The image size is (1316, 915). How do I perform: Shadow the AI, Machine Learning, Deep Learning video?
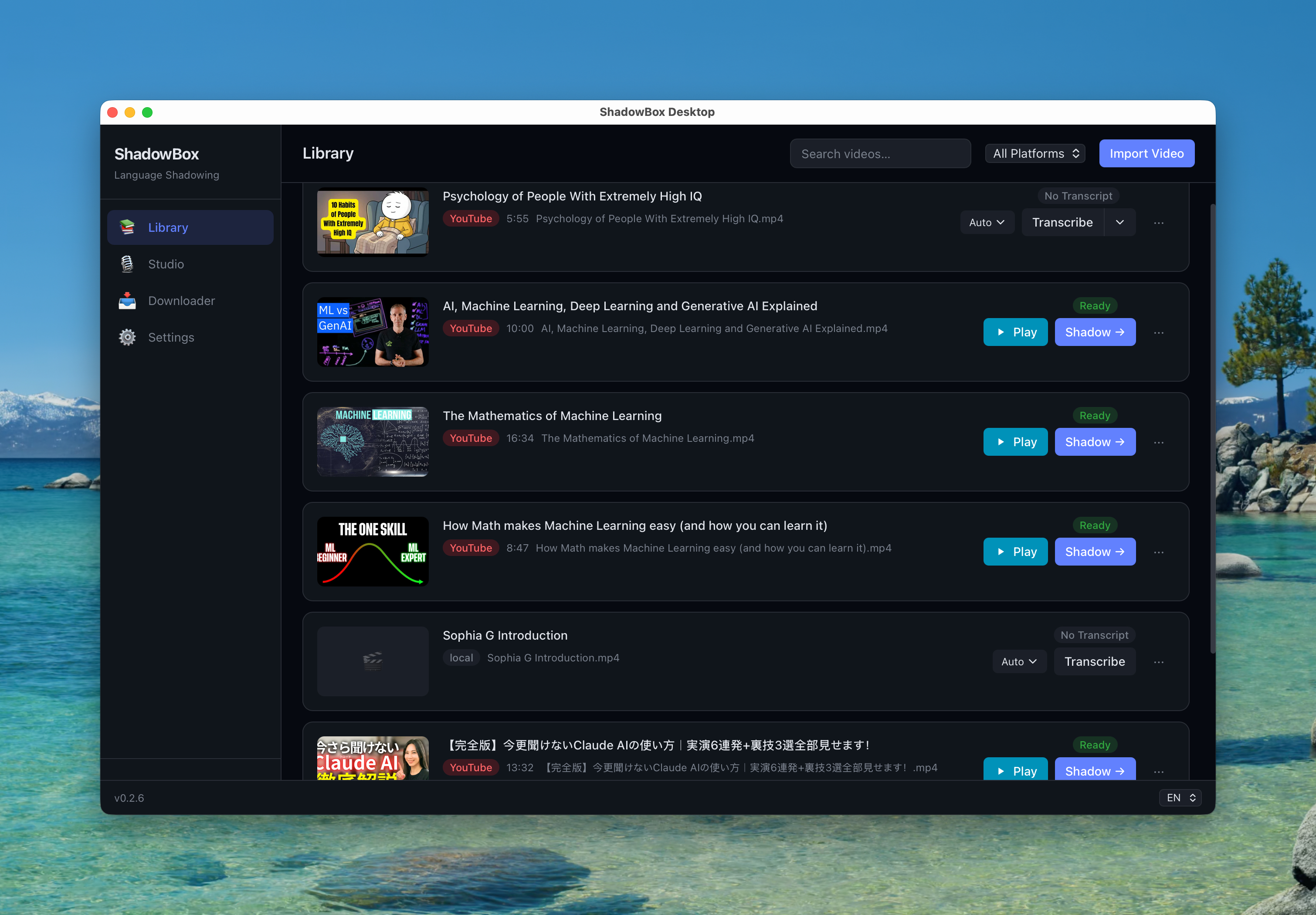(x=1096, y=332)
